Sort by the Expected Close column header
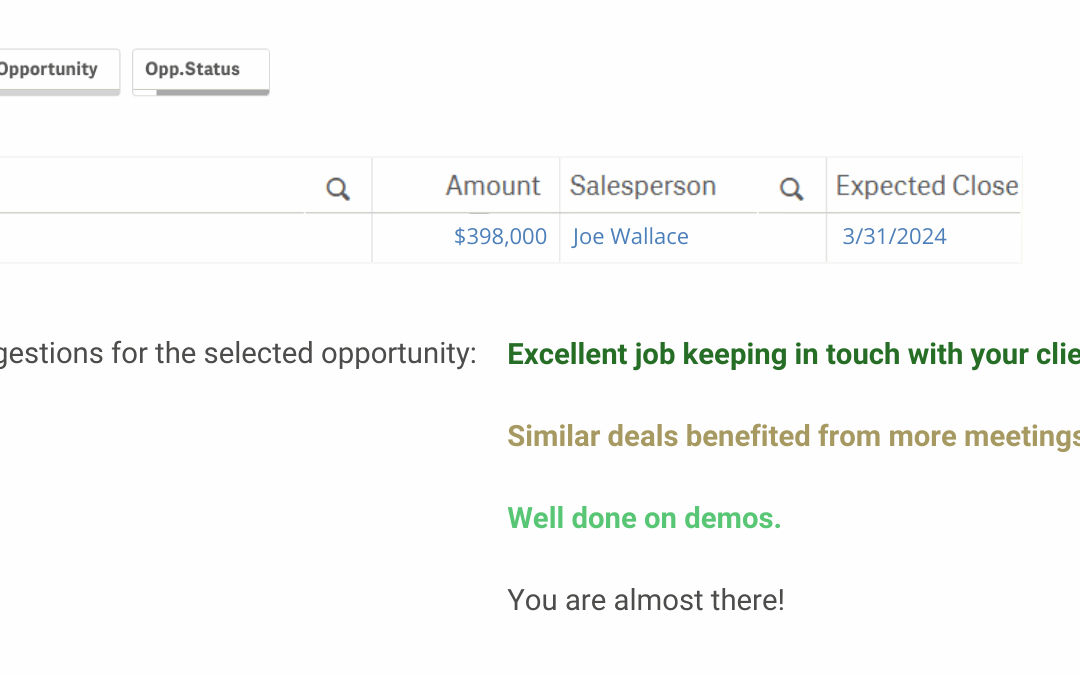Screen dimensions: 1080x675 click(x=926, y=186)
